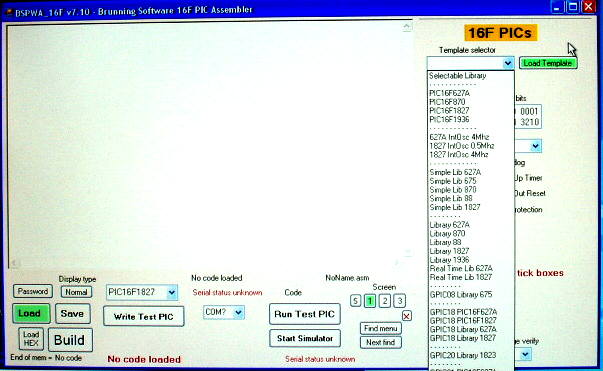The width and height of the screenshot is (603, 371).
Task: Select screen 1 button
Action: pos(370,301)
